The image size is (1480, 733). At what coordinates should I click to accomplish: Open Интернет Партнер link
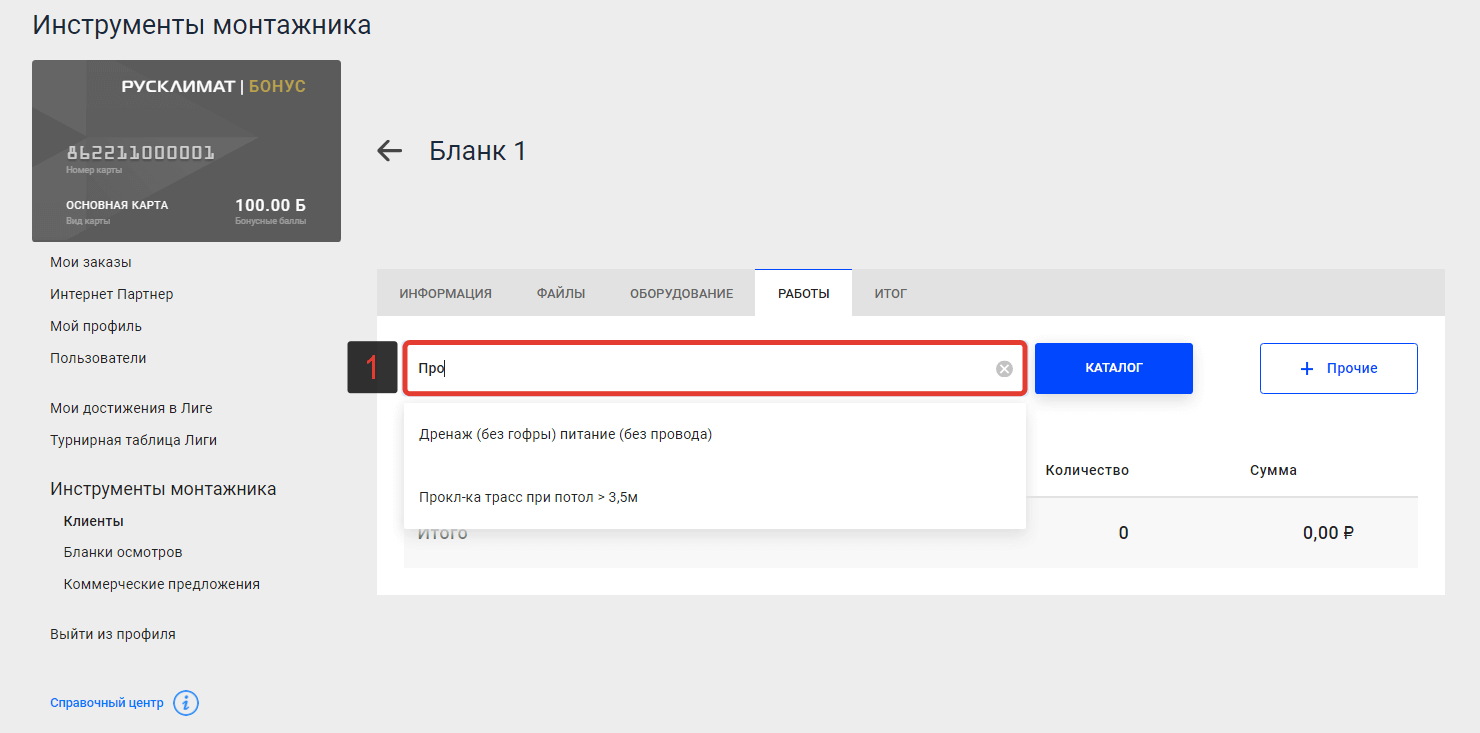[112, 294]
